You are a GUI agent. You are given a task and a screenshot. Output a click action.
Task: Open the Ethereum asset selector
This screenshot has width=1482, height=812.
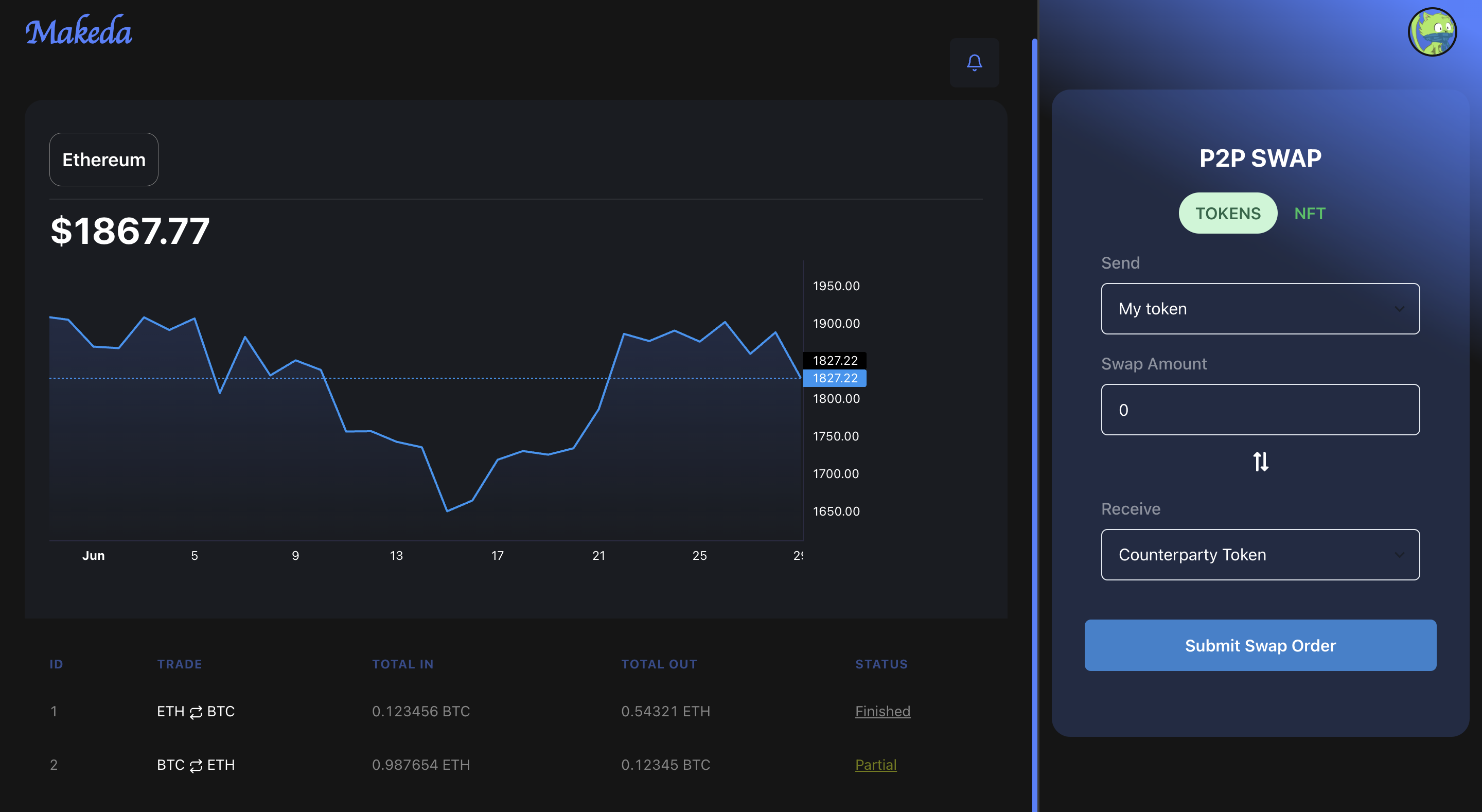[x=103, y=160]
